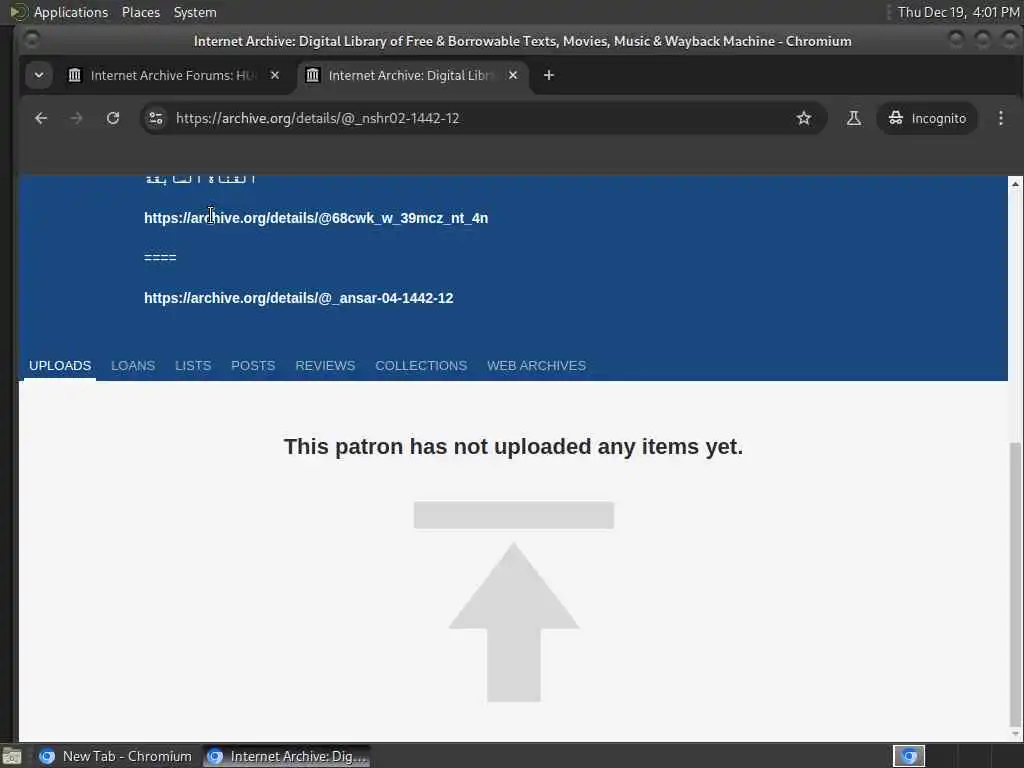Open the Applications menu
The height and width of the screenshot is (768, 1024).
pyautogui.click(x=59, y=12)
